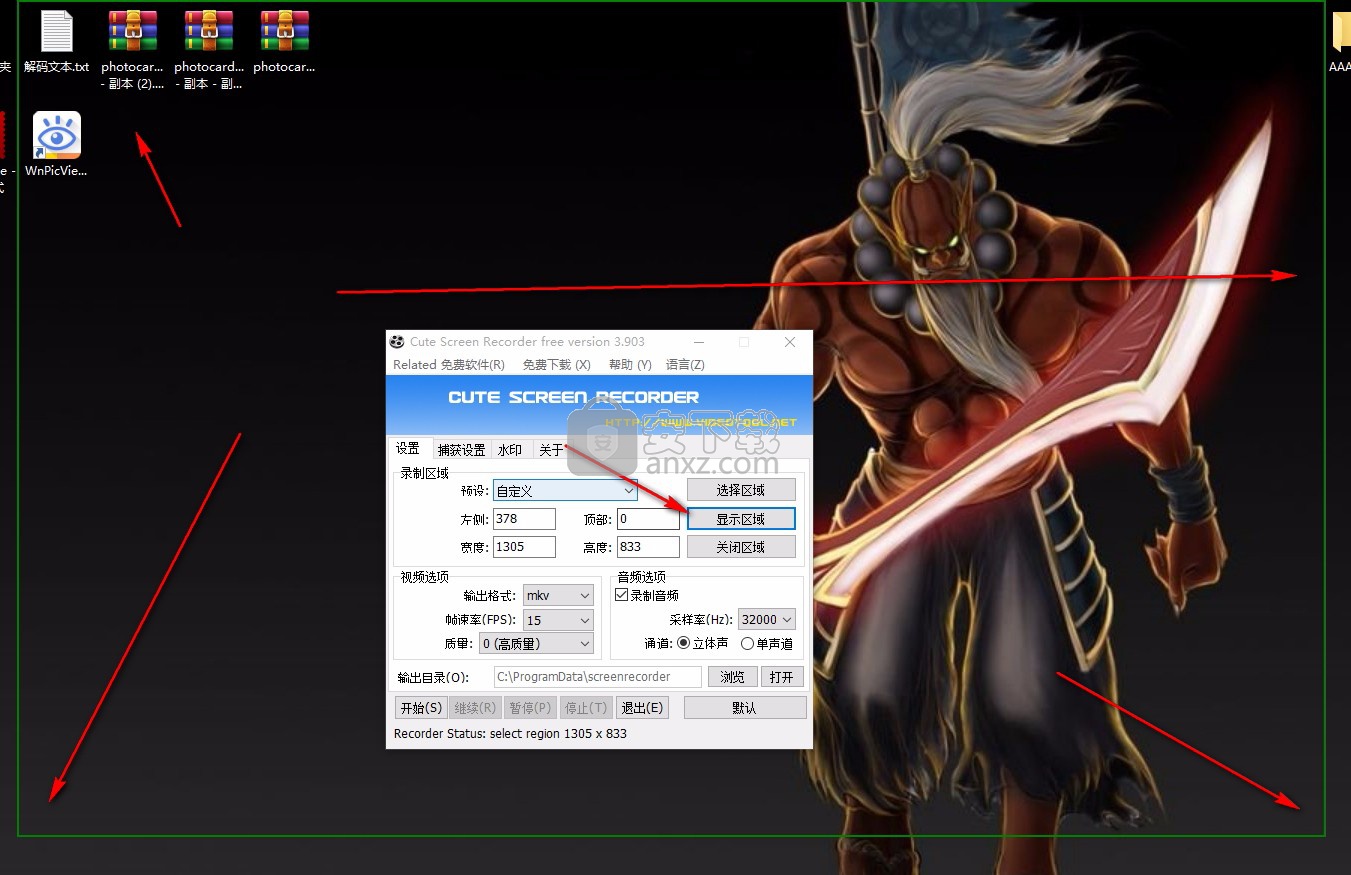This screenshot has width=1351, height=875.
Task: Switch to the 捕获设置 tab
Action: (x=461, y=450)
